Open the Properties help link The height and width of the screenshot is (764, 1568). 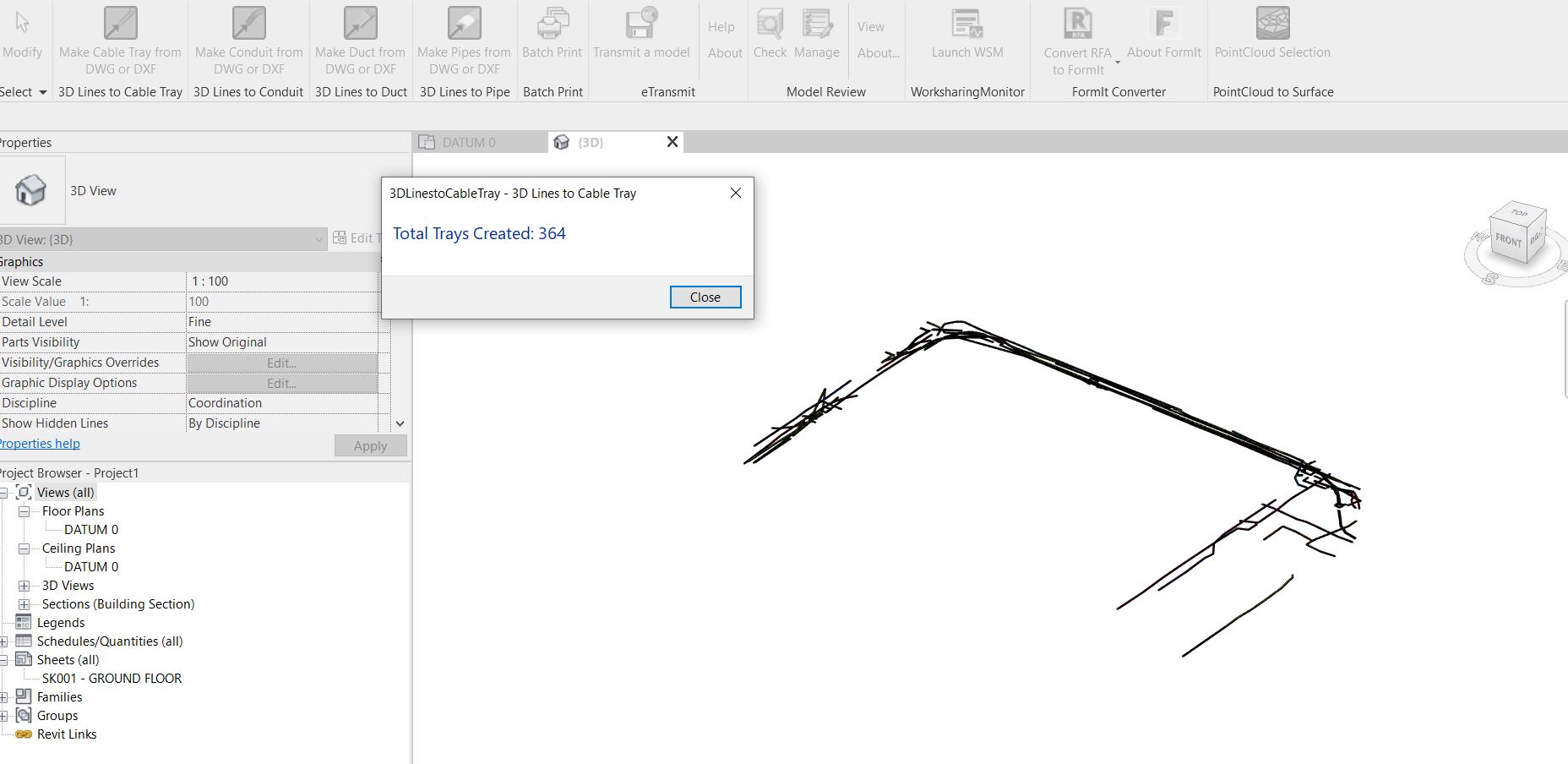(x=40, y=443)
